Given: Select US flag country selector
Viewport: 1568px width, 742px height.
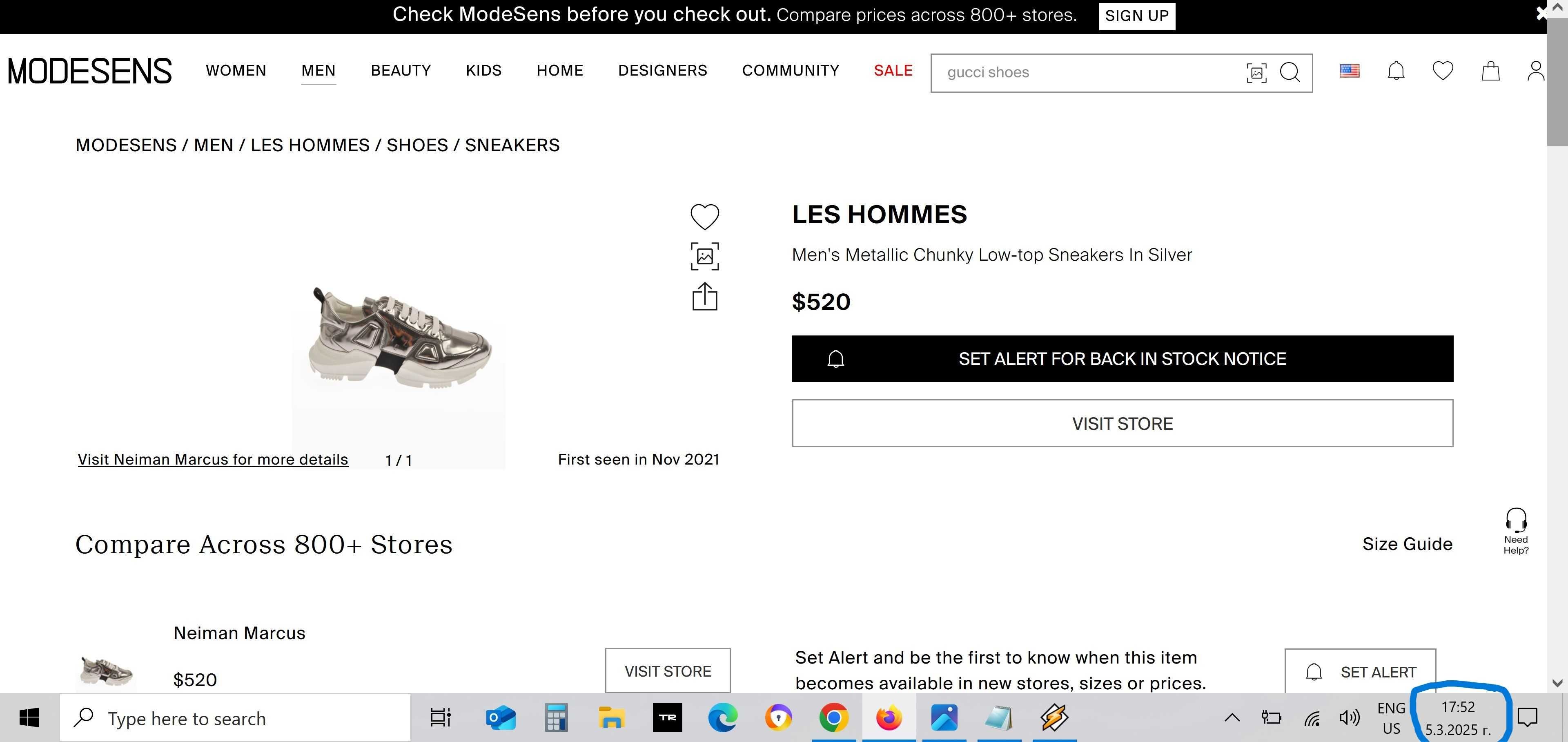Looking at the screenshot, I should tap(1350, 71).
